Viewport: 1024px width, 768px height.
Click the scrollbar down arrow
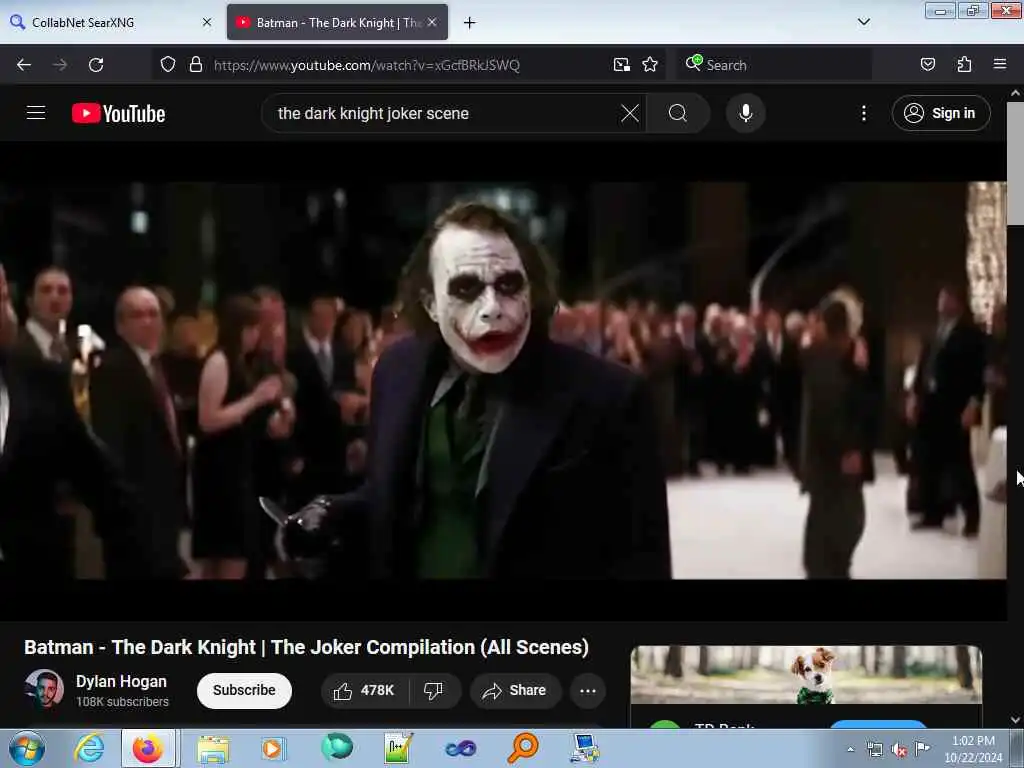point(1015,720)
